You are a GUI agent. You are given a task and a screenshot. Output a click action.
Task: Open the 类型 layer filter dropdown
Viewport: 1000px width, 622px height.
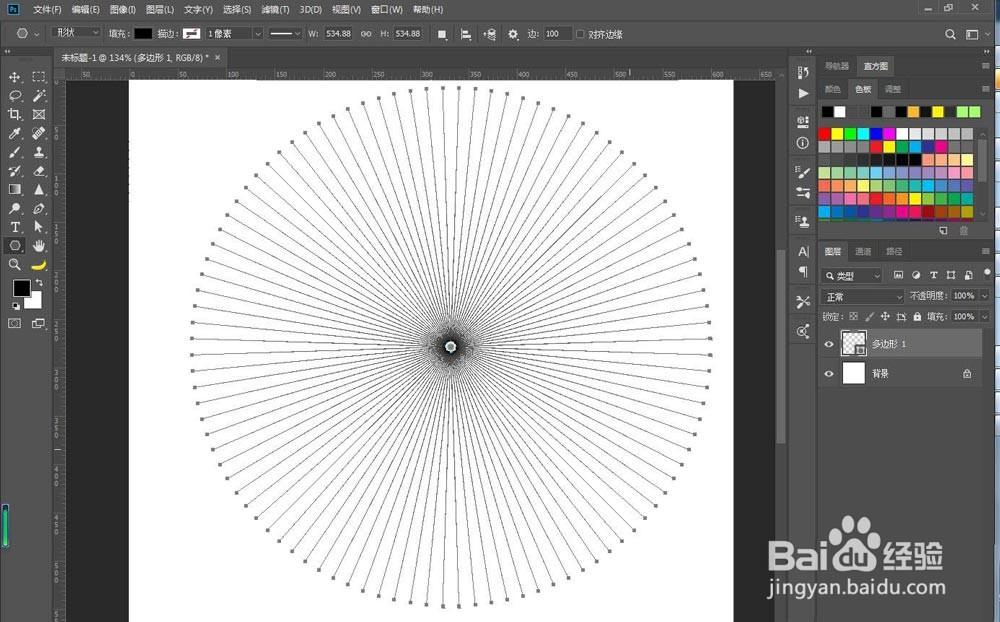pyautogui.click(x=852, y=276)
